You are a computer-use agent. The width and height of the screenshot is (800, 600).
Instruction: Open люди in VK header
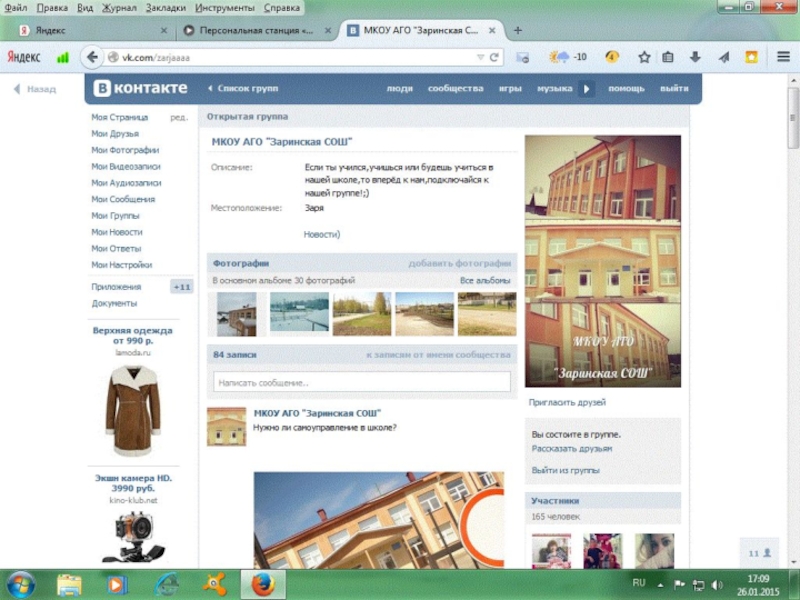pyautogui.click(x=399, y=88)
